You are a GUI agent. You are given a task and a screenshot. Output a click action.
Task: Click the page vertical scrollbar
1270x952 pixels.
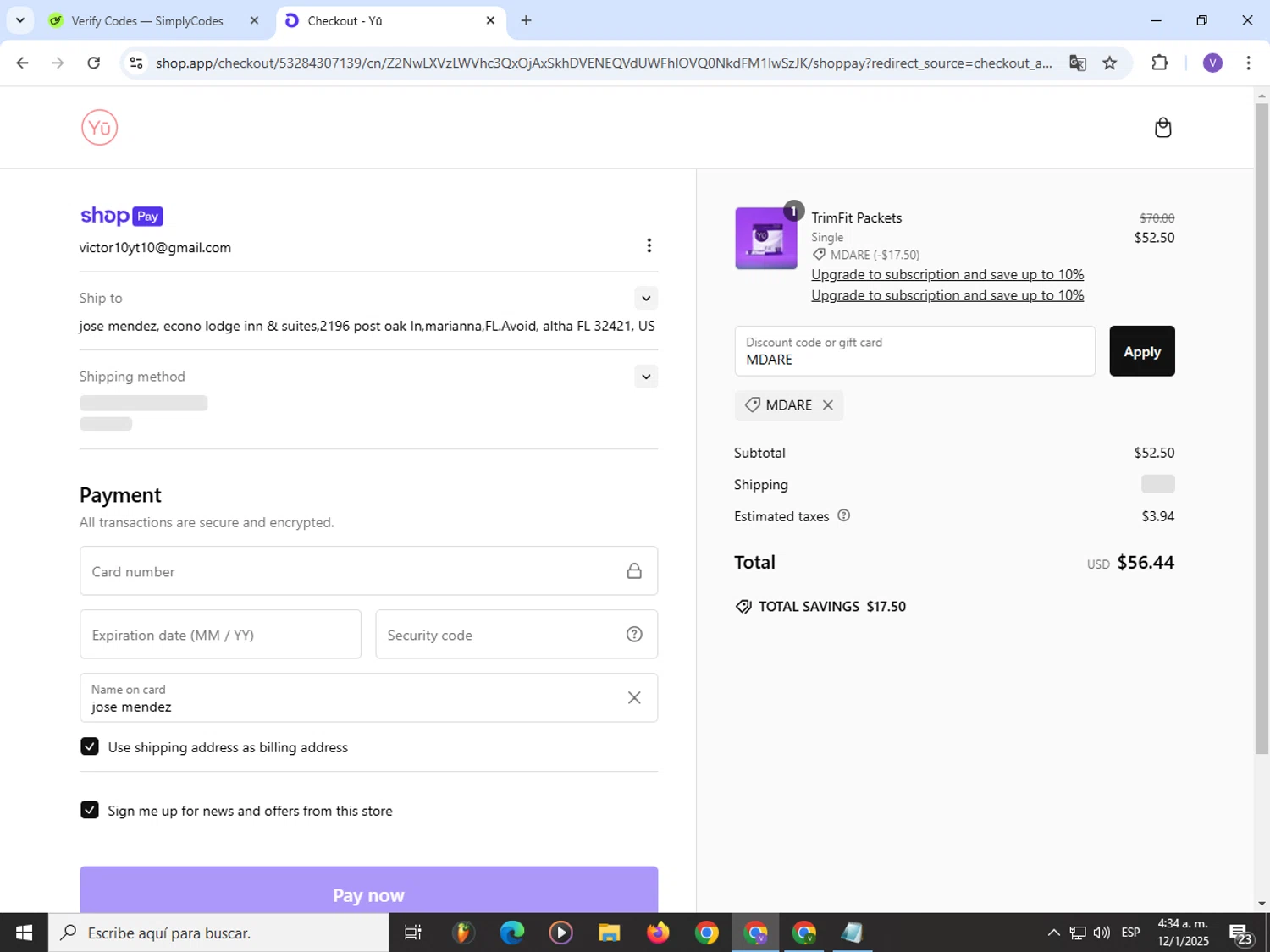pos(1262,427)
